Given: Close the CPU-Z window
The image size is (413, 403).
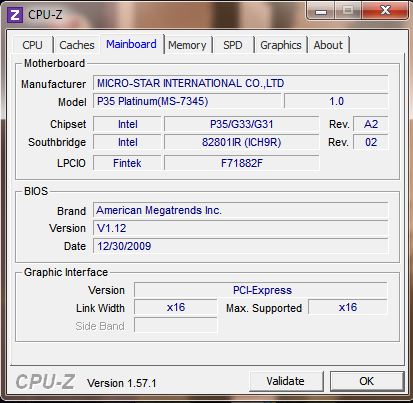Looking at the screenshot, I should point(386,11).
